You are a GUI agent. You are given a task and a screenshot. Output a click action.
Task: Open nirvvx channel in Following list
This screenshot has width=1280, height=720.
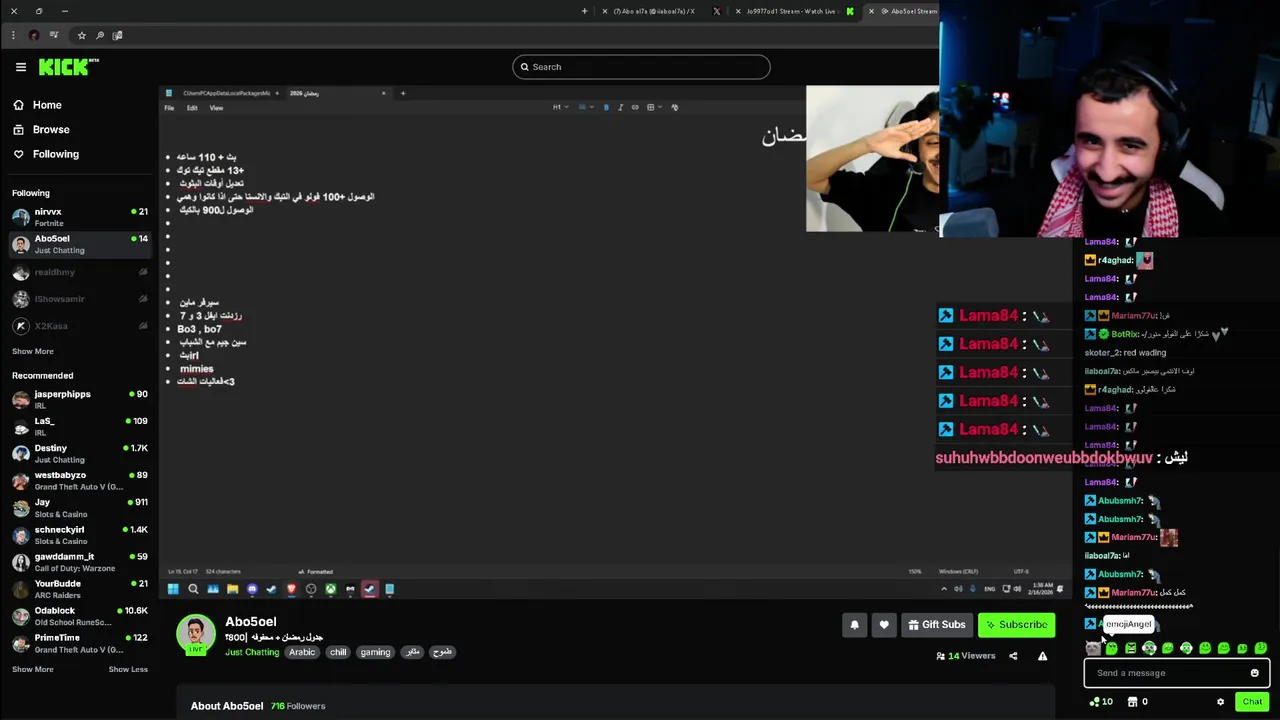[x=80, y=217]
